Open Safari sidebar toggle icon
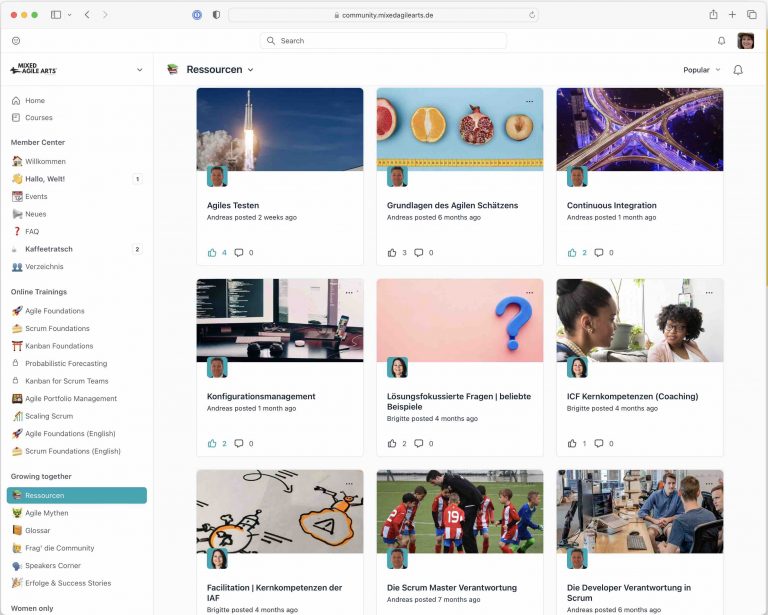Viewport: 768px width, 615px height. click(56, 15)
